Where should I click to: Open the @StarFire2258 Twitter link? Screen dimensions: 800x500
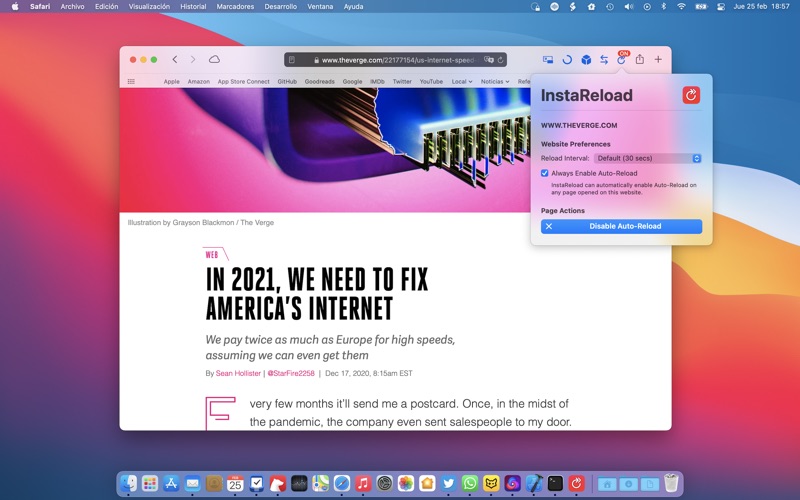[291, 373]
